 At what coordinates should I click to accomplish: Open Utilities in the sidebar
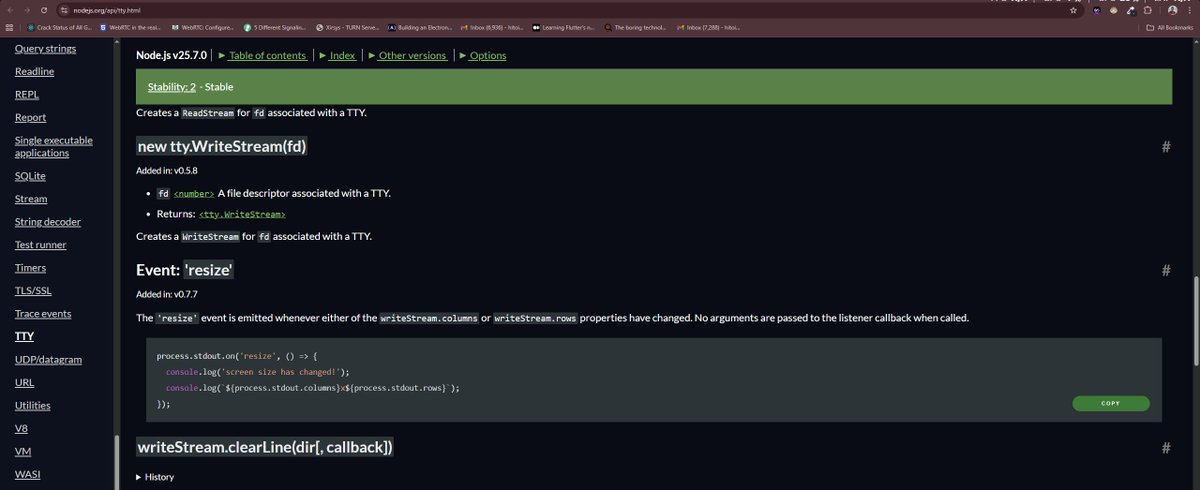click(x=32, y=406)
